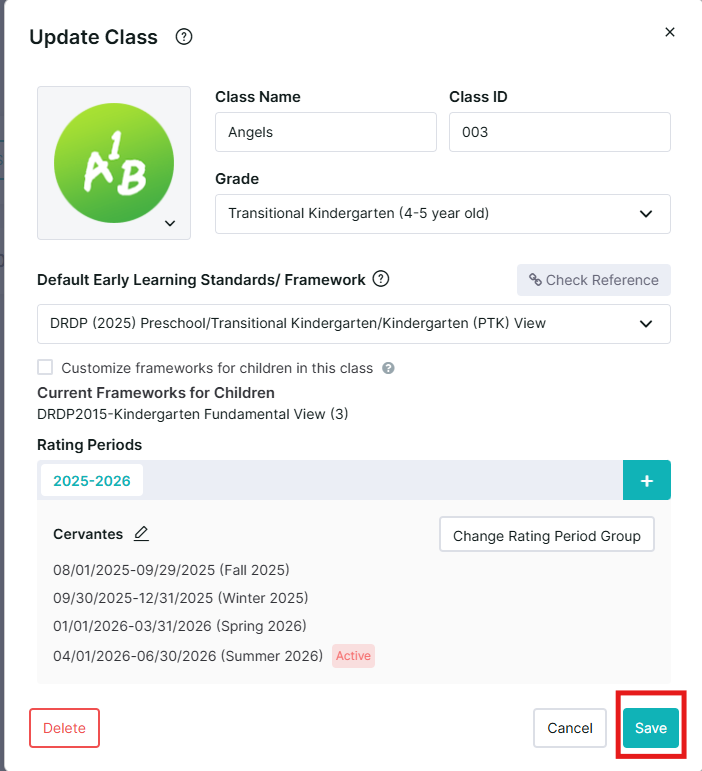702x771 pixels.
Task: Click help icon beside Default Early Learning Standards
Action: tap(380, 279)
